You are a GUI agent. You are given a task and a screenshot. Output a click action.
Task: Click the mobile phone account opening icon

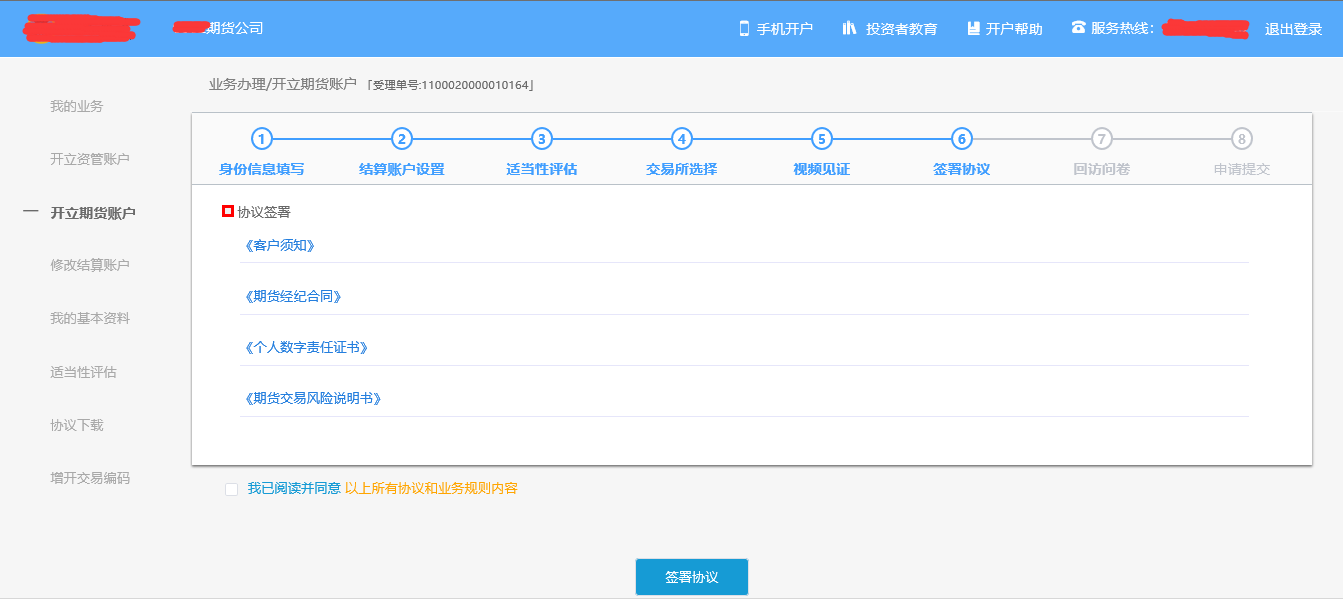(744, 28)
